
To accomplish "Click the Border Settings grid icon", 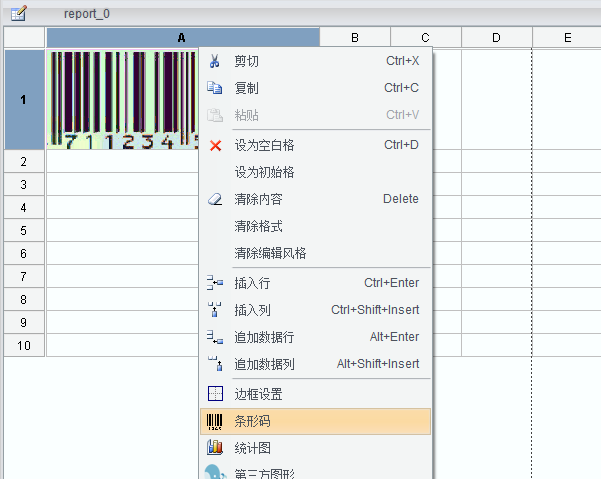I will pyautogui.click(x=215, y=394).
